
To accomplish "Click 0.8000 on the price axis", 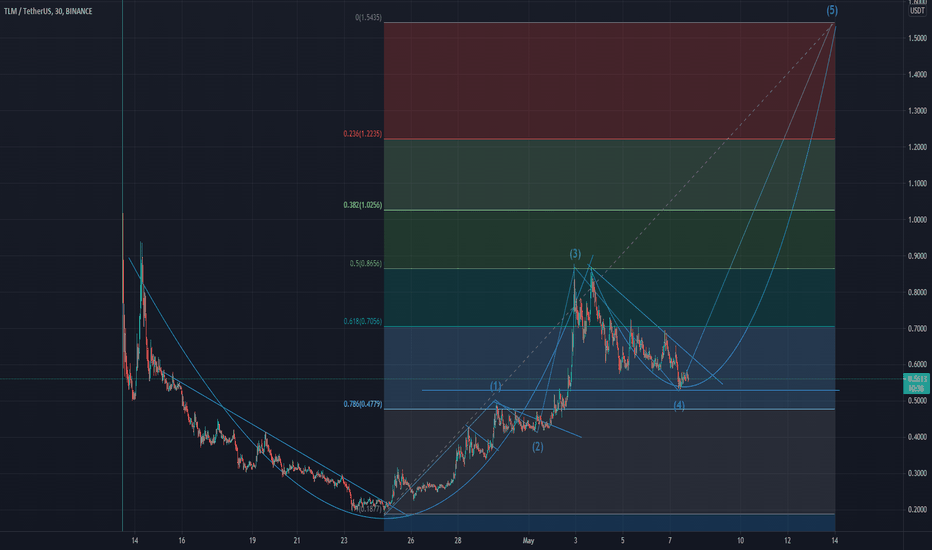I will [917, 292].
